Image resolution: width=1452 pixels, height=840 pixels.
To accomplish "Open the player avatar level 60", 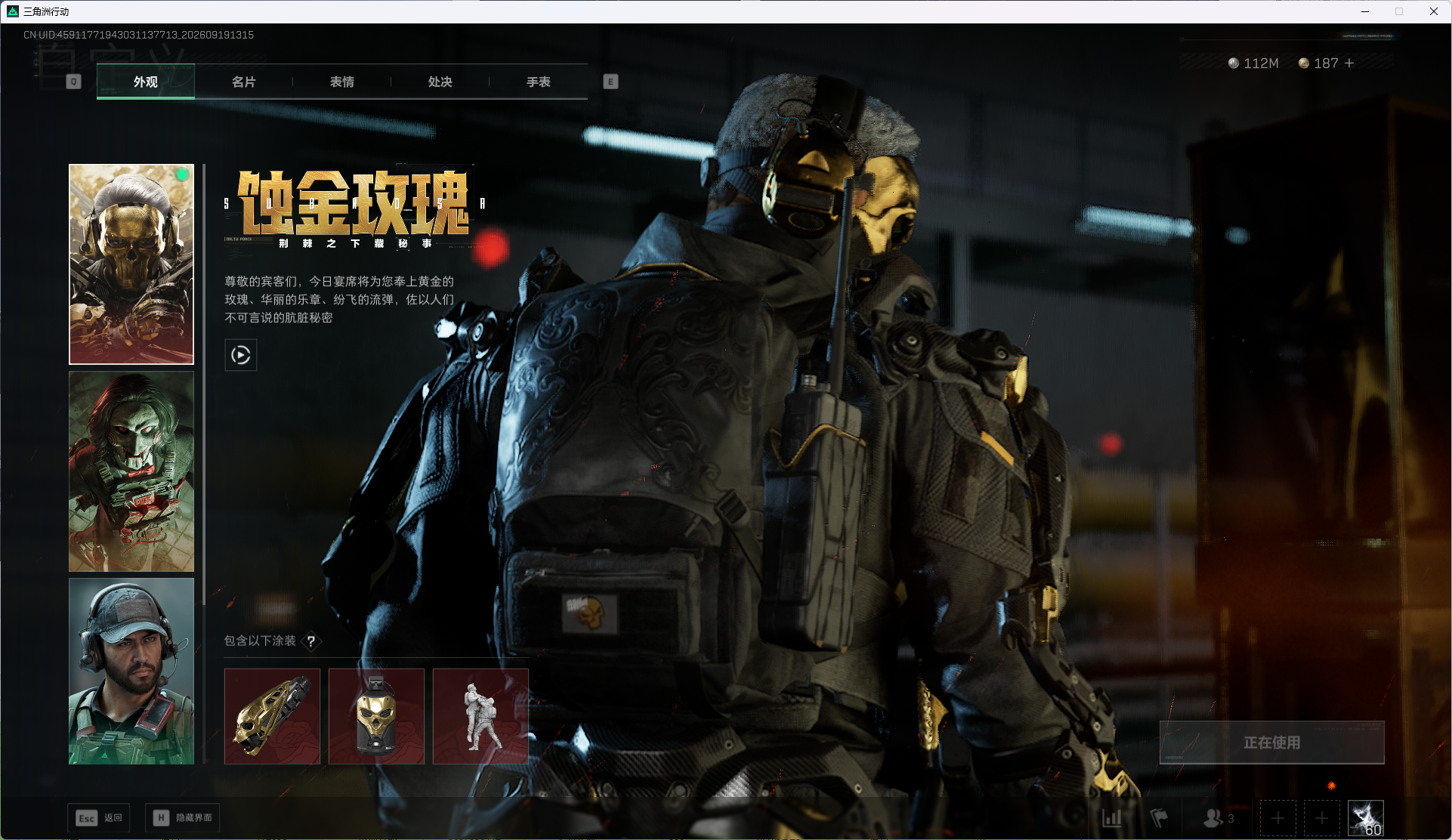I will tap(1366, 818).
